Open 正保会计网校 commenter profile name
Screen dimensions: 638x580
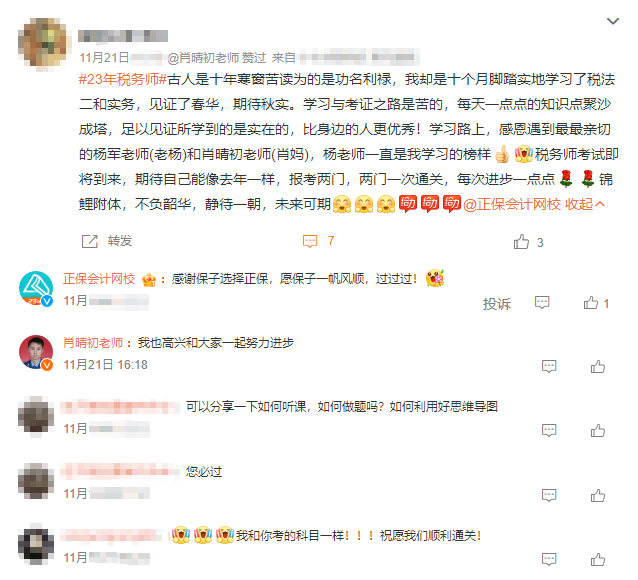click(x=99, y=279)
